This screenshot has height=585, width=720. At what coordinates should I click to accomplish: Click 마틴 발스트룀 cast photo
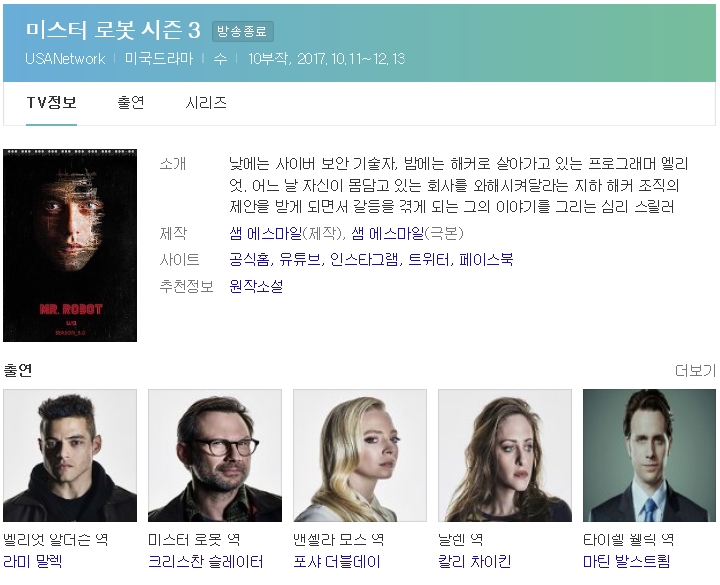point(649,456)
